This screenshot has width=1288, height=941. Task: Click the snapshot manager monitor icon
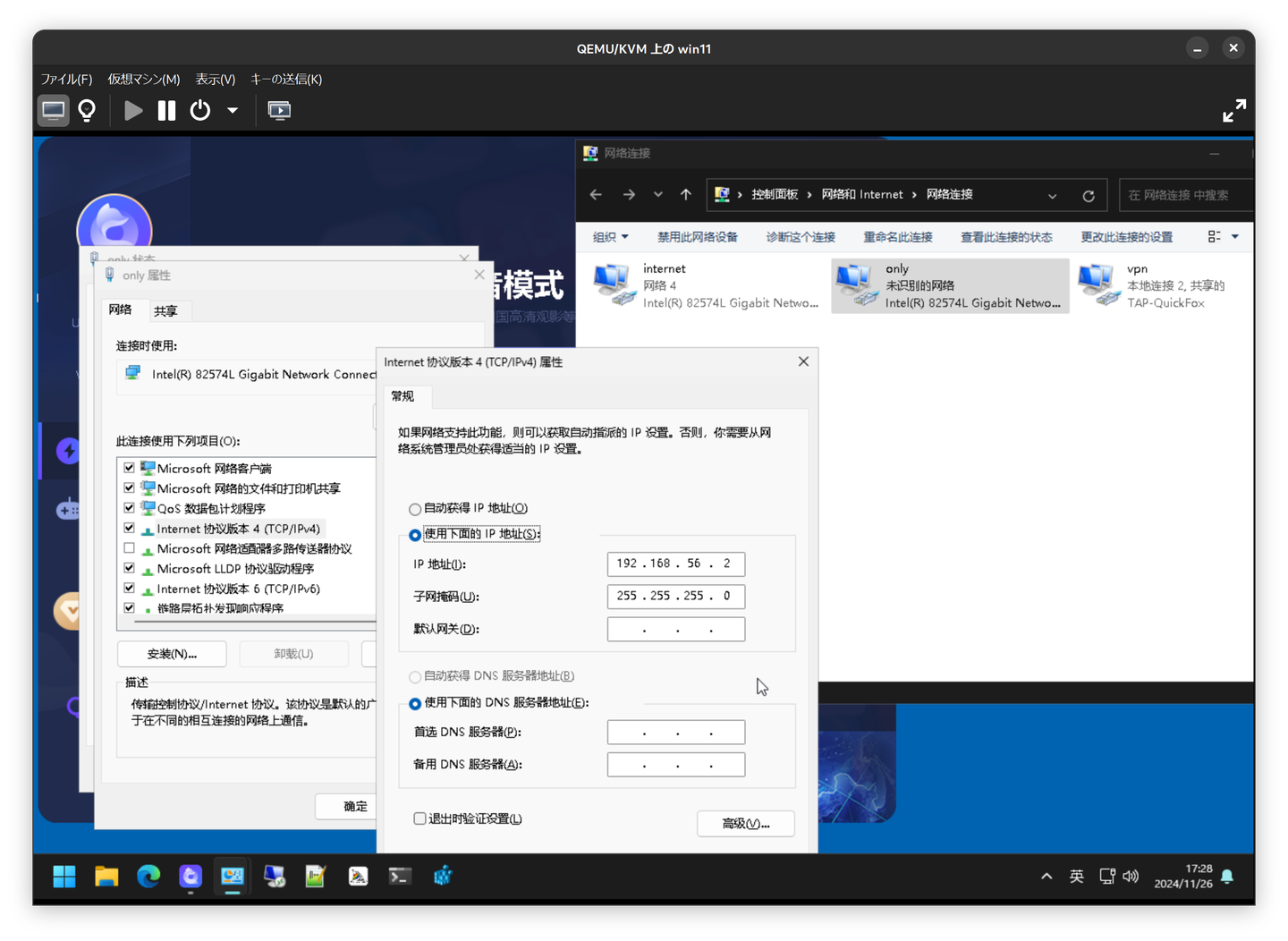(279, 111)
